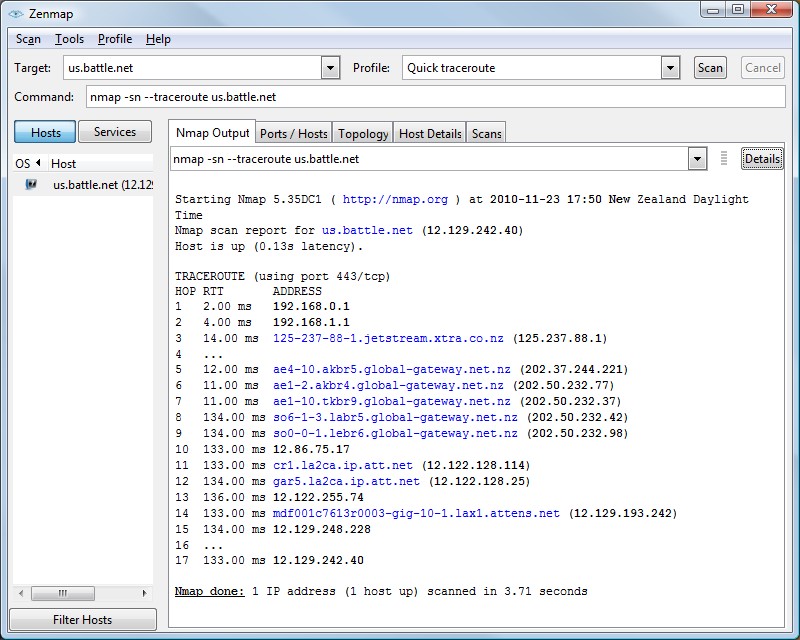Viewport: 800px width, 640px height.
Task: Open the Profile menu
Action: [115, 39]
